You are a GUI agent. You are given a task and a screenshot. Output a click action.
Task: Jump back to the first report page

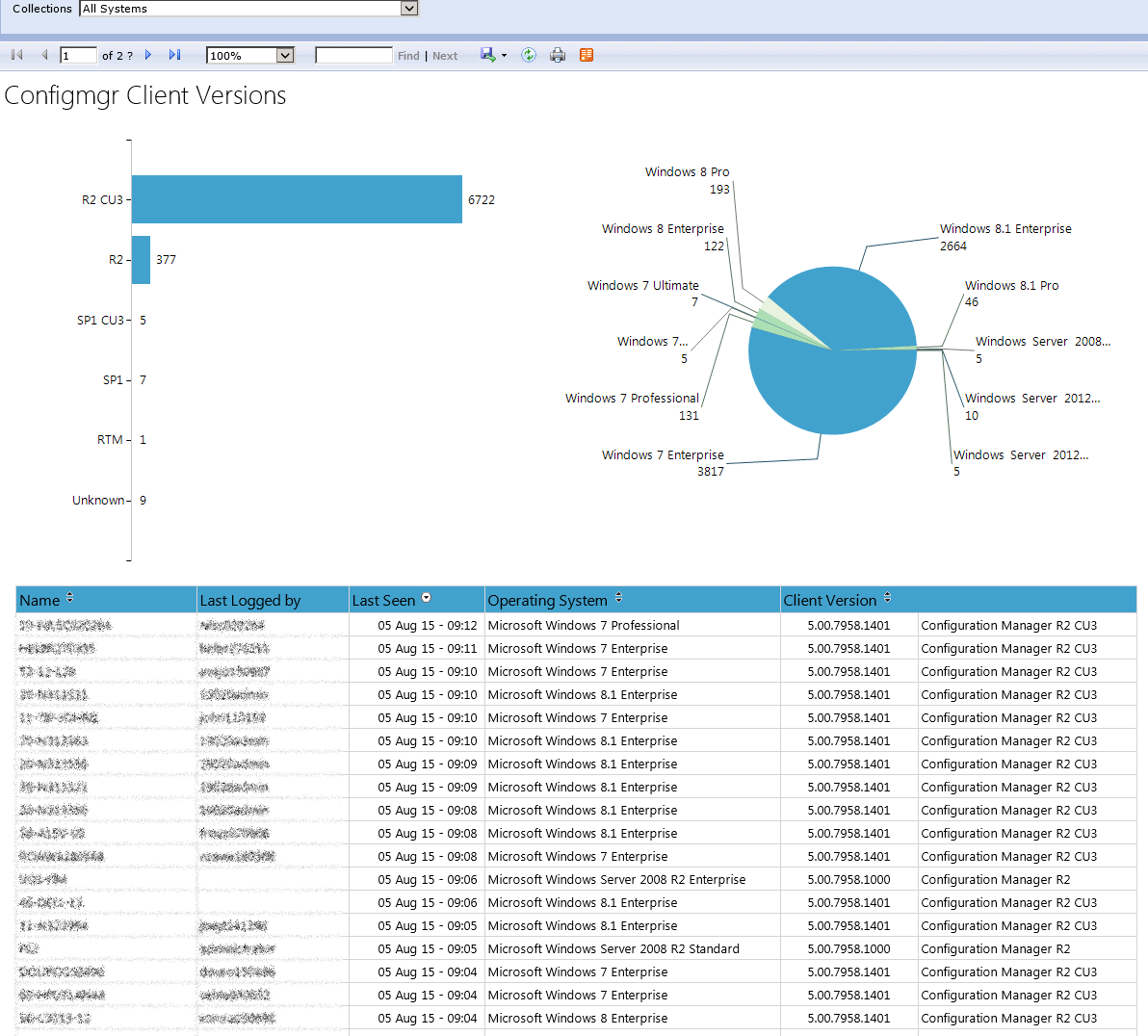(15, 55)
